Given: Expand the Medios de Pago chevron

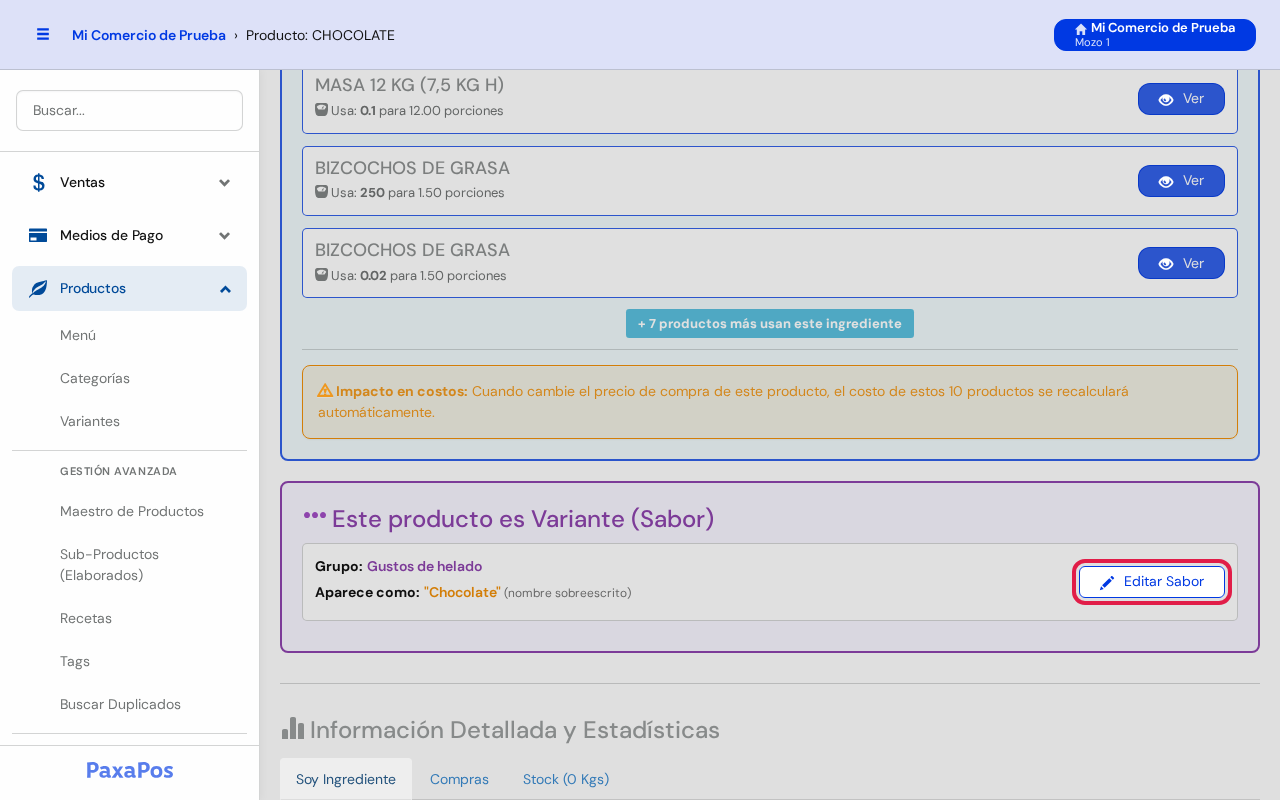Looking at the screenshot, I should point(225,235).
